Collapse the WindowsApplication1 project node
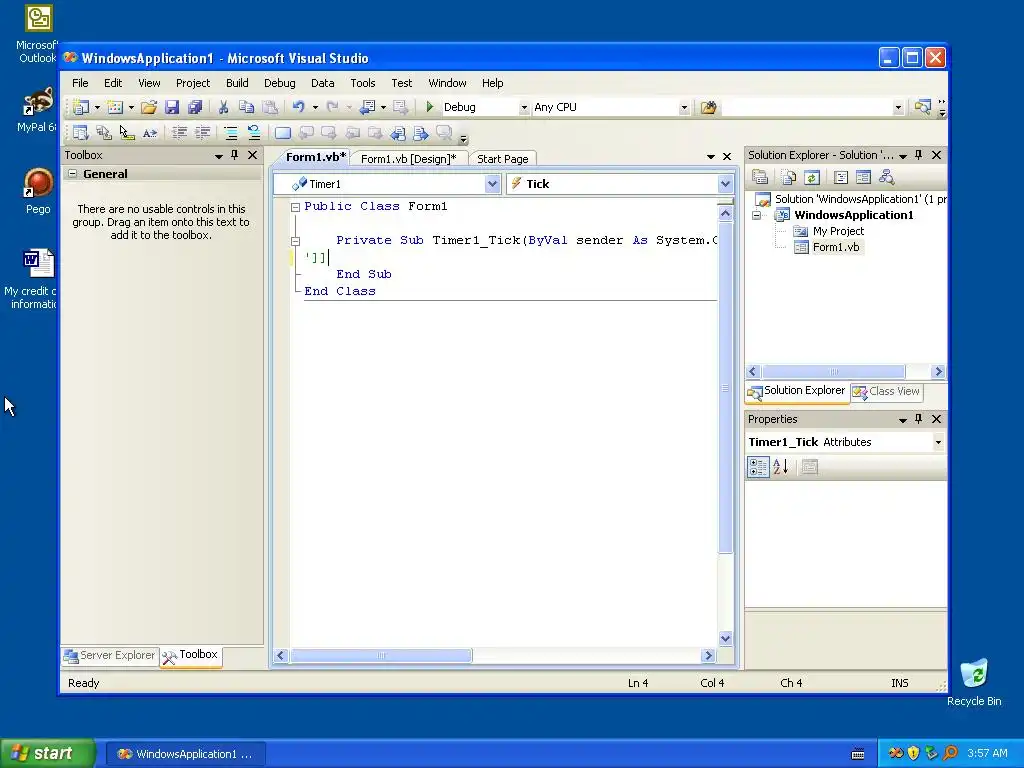The width and height of the screenshot is (1024, 768). point(757,215)
